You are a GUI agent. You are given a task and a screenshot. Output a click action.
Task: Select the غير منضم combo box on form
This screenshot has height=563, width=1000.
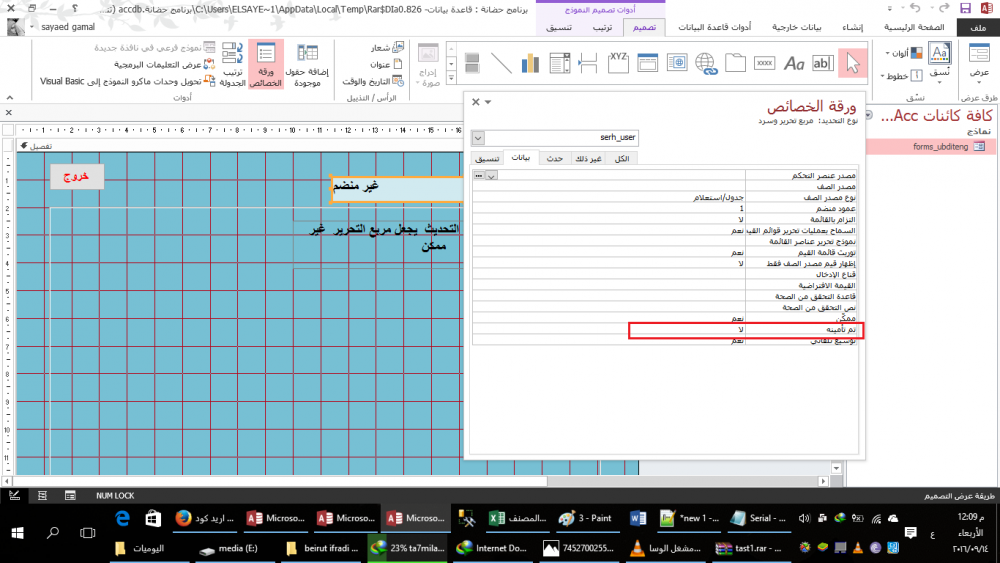[x=397, y=189]
